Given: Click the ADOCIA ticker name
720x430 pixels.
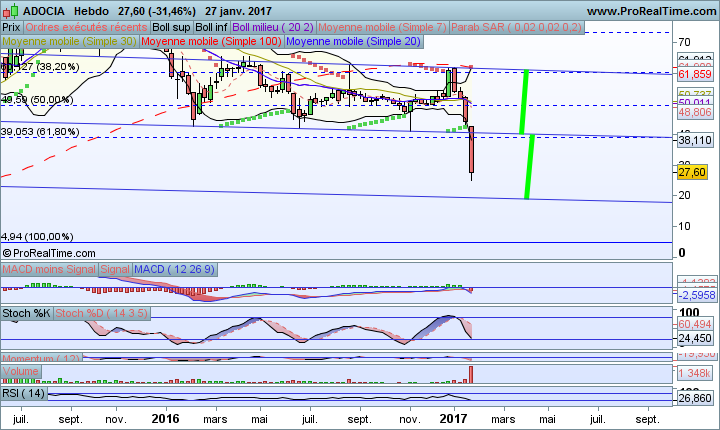Looking at the screenshot, I should (x=44, y=11).
